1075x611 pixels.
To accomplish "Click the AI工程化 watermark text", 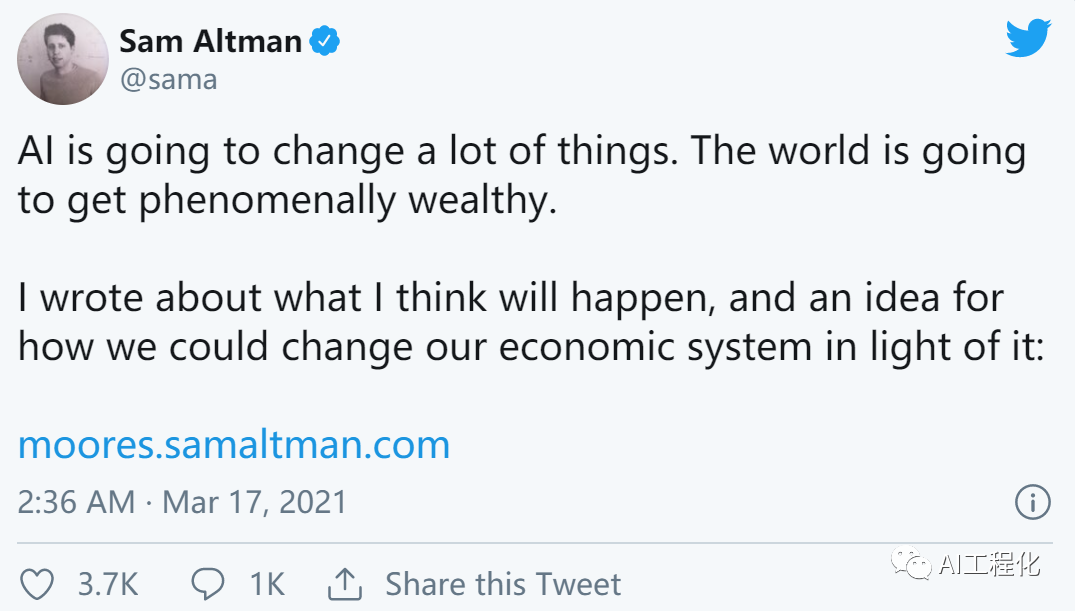I will click(990, 565).
